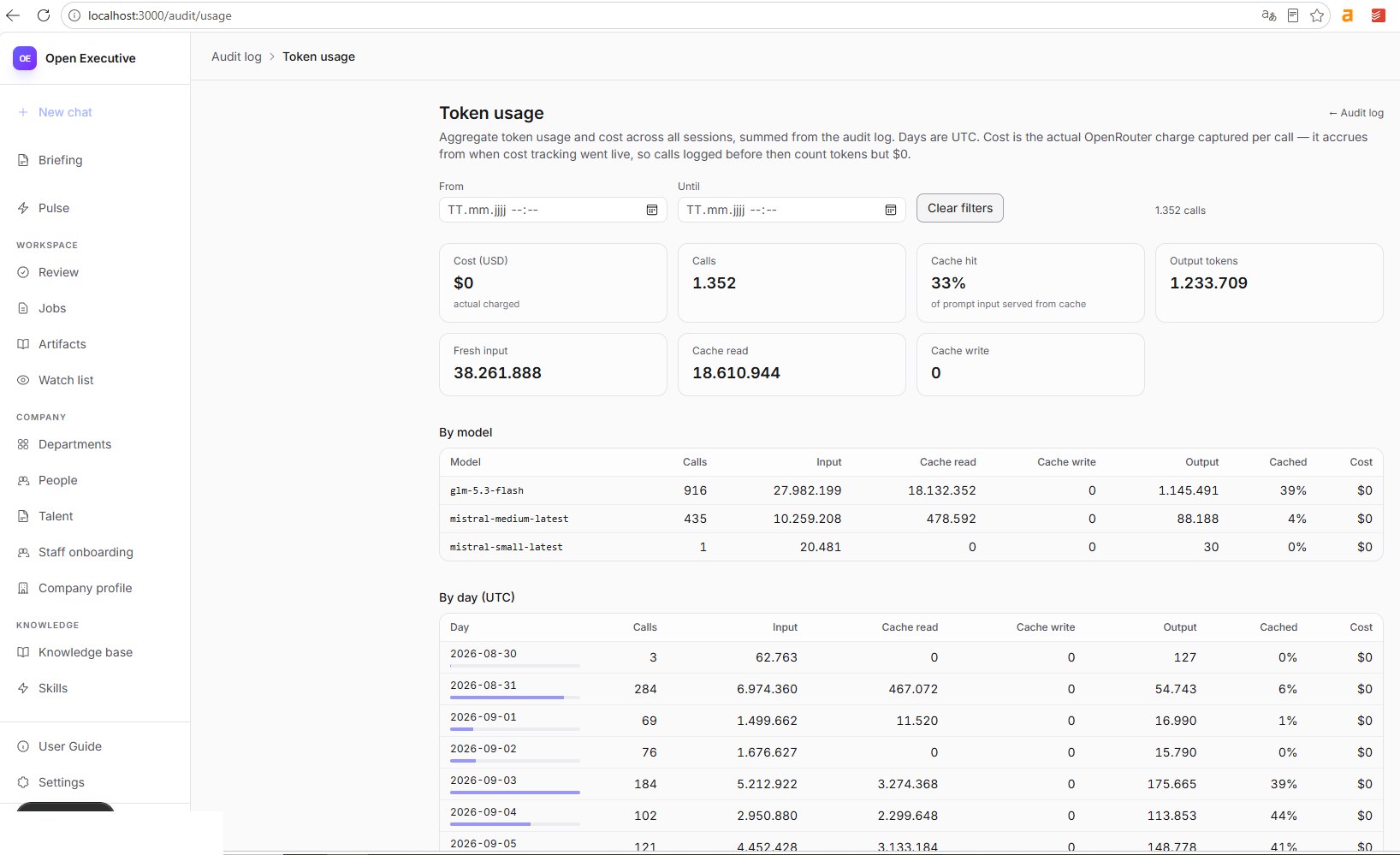The height and width of the screenshot is (855, 1400).
Task: Click the Review checkmark icon
Action: click(23, 272)
